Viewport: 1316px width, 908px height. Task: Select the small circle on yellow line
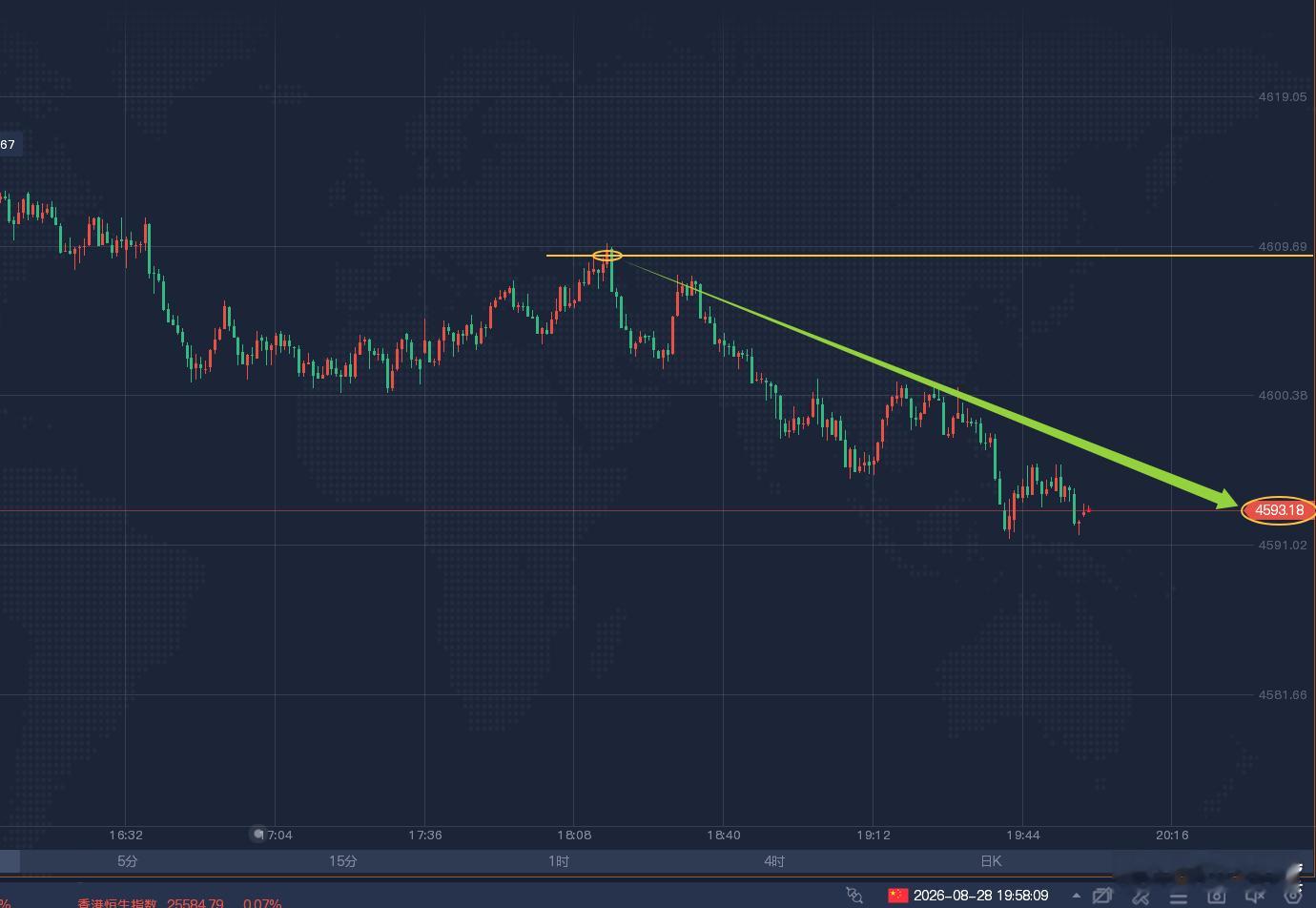click(607, 256)
